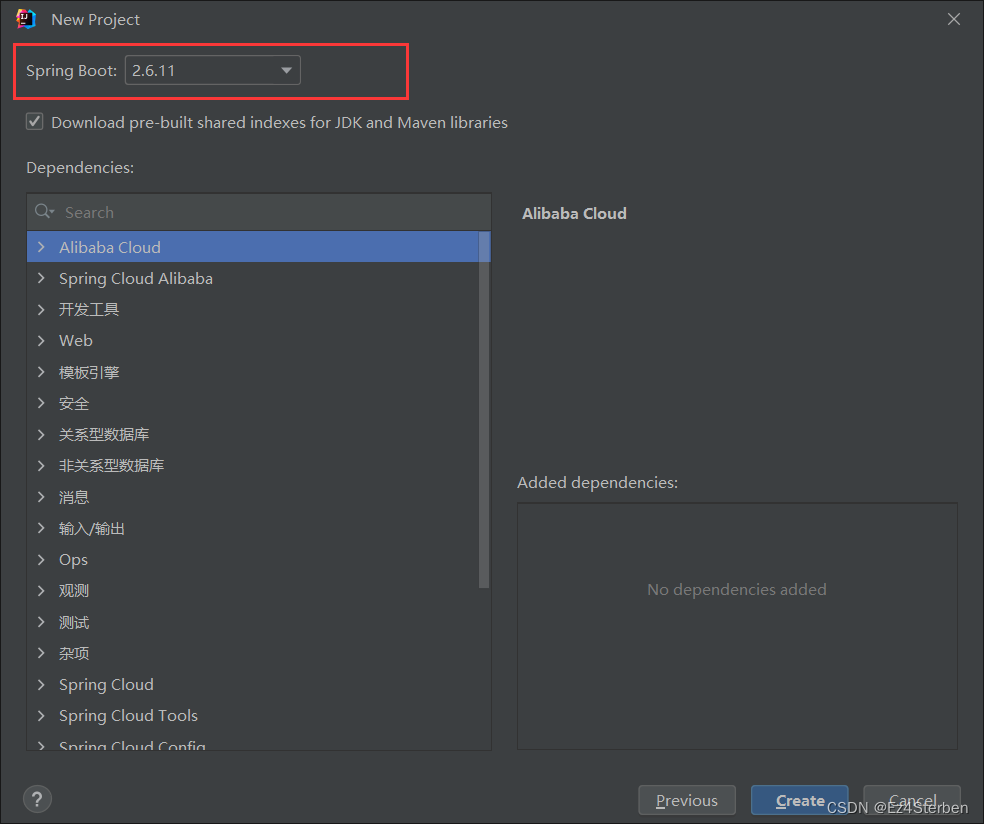Close the New Project dialog

pyautogui.click(x=953, y=19)
